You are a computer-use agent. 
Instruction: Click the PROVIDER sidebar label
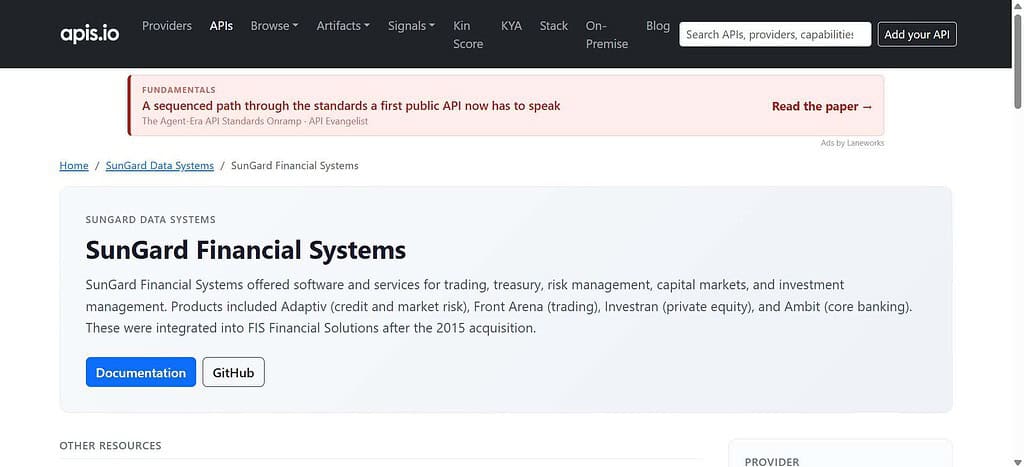pyautogui.click(x=772, y=462)
